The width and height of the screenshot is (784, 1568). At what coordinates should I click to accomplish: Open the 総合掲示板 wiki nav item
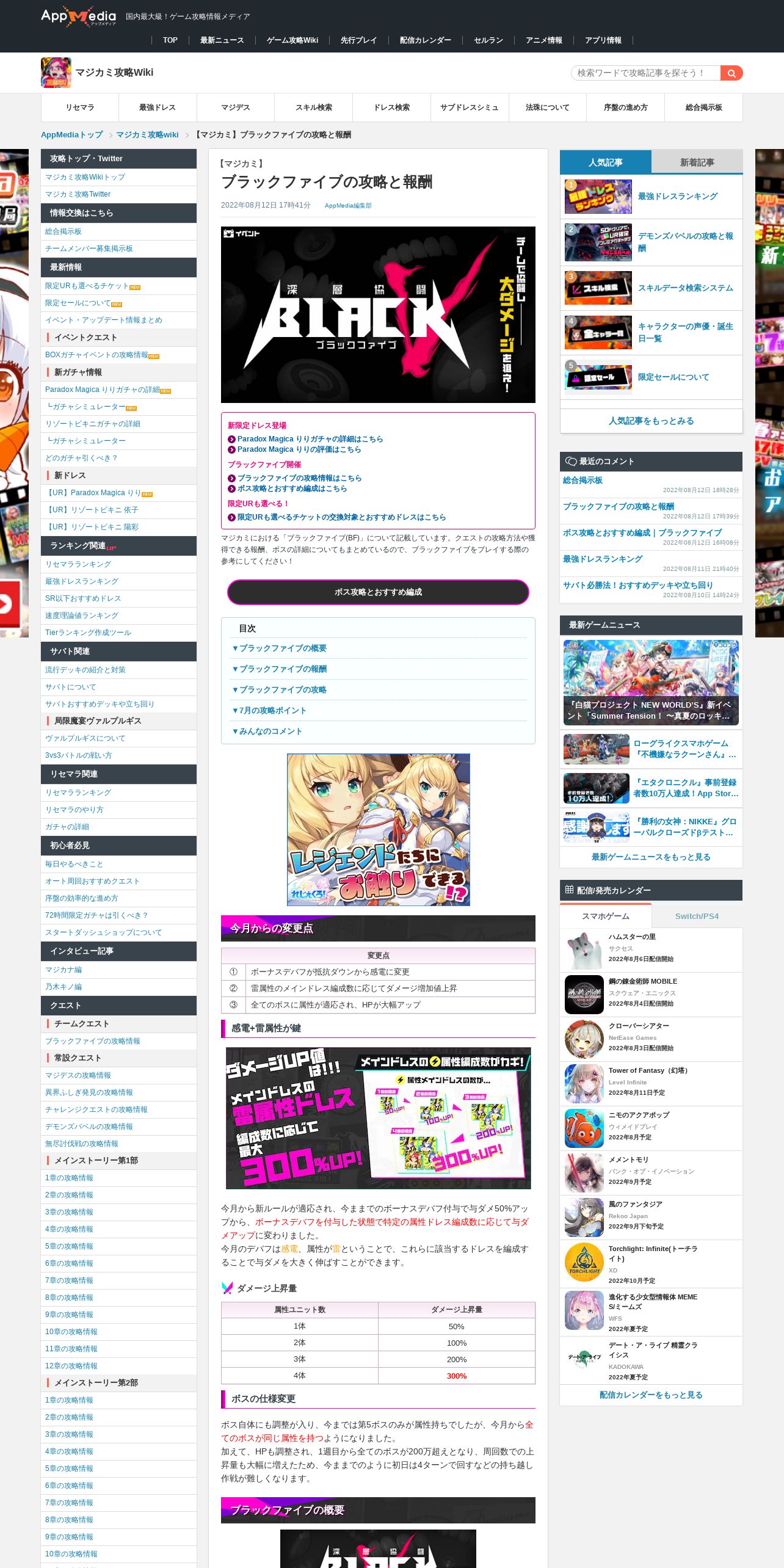(x=703, y=107)
